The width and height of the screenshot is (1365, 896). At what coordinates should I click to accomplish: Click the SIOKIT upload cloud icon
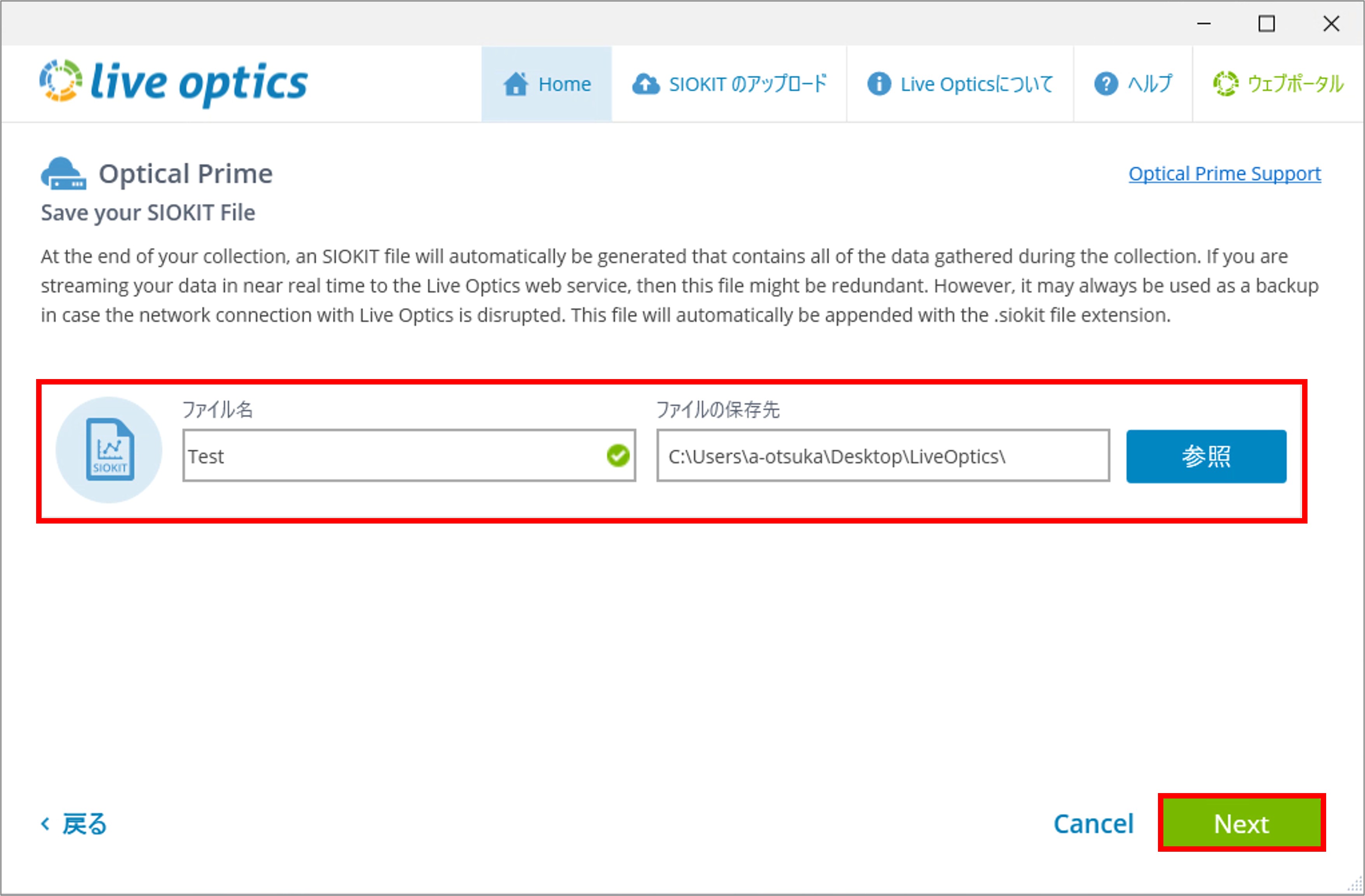point(646,84)
